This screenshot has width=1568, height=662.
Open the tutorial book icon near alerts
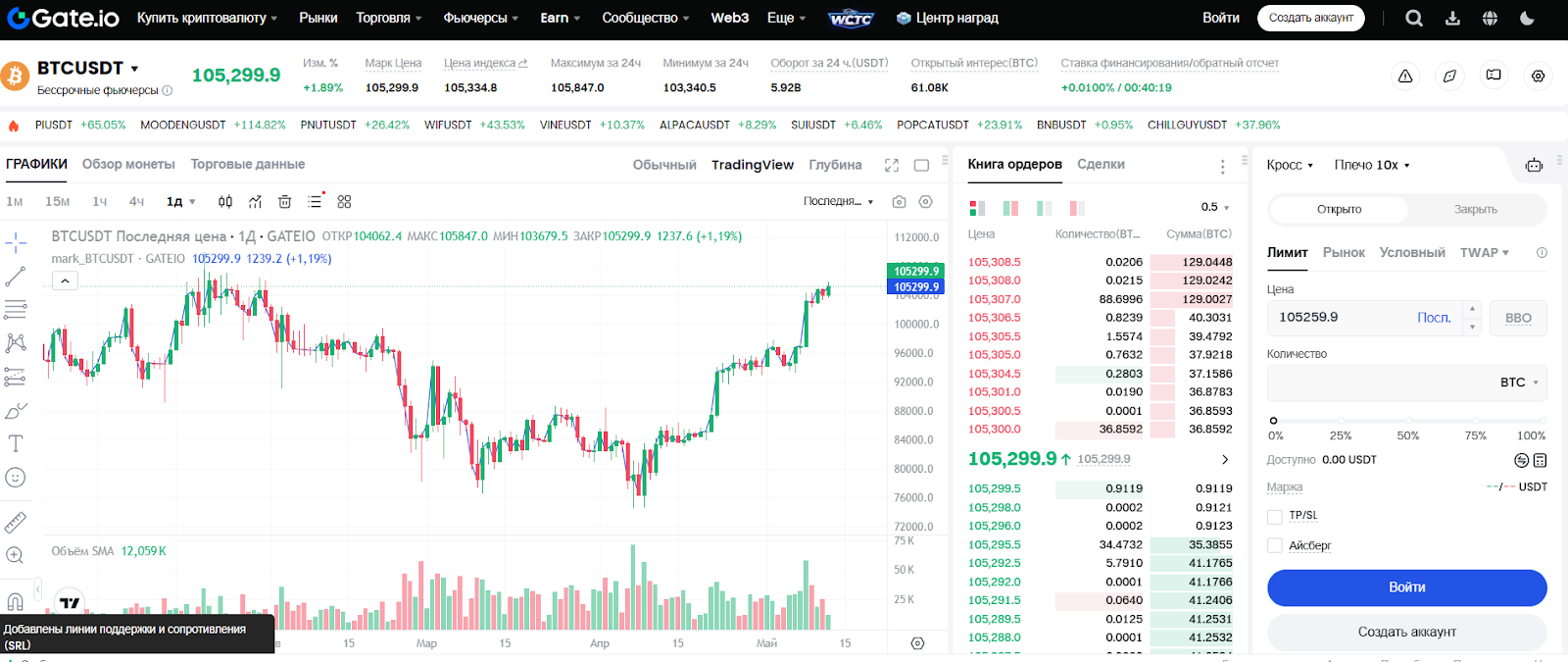[1494, 75]
